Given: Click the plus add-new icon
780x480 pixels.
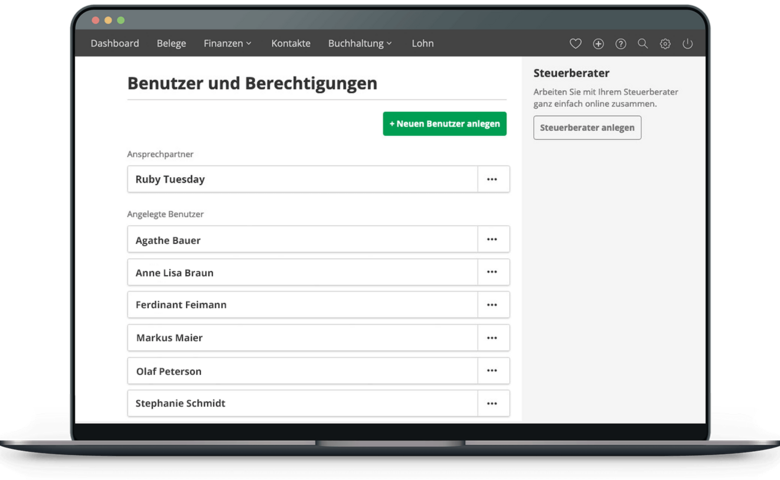Looking at the screenshot, I should [x=598, y=44].
